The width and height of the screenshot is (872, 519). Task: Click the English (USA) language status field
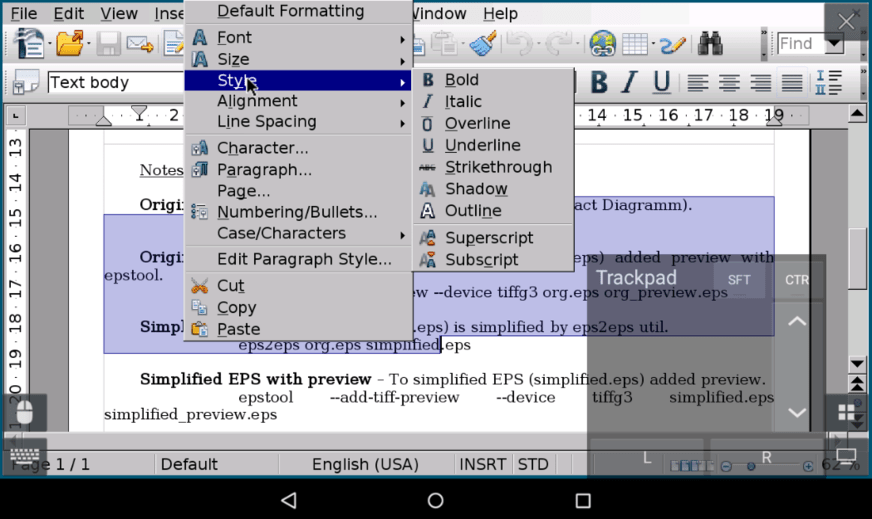(x=365, y=464)
